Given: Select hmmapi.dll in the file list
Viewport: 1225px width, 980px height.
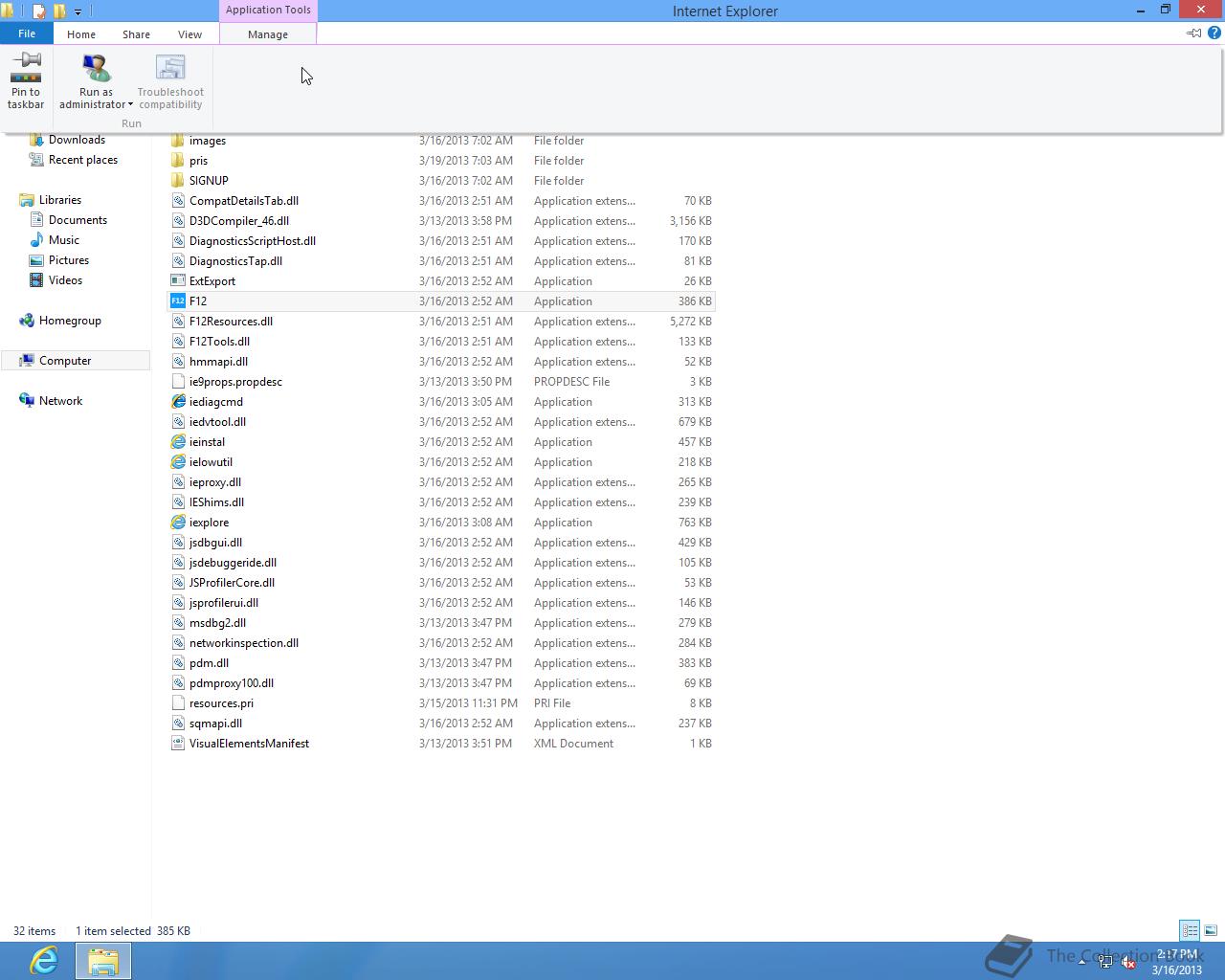Looking at the screenshot, I should [x=441, y=362].
